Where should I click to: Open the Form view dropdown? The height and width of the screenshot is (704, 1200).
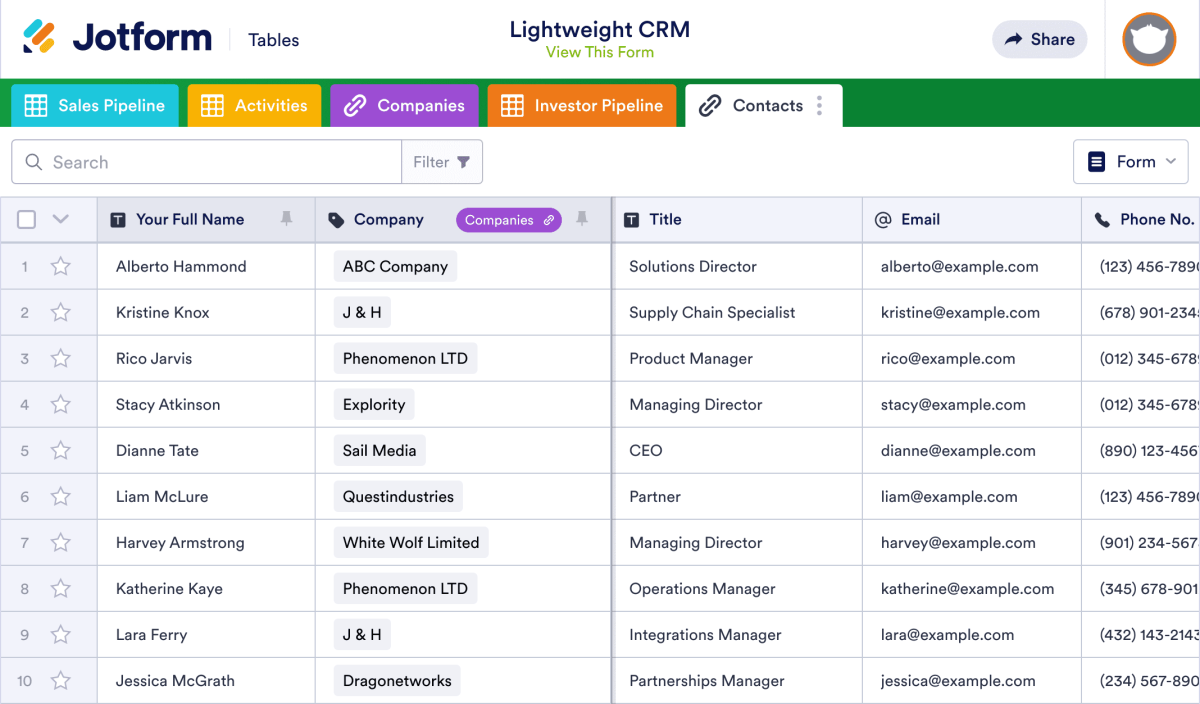click(x=1131, y=161)
